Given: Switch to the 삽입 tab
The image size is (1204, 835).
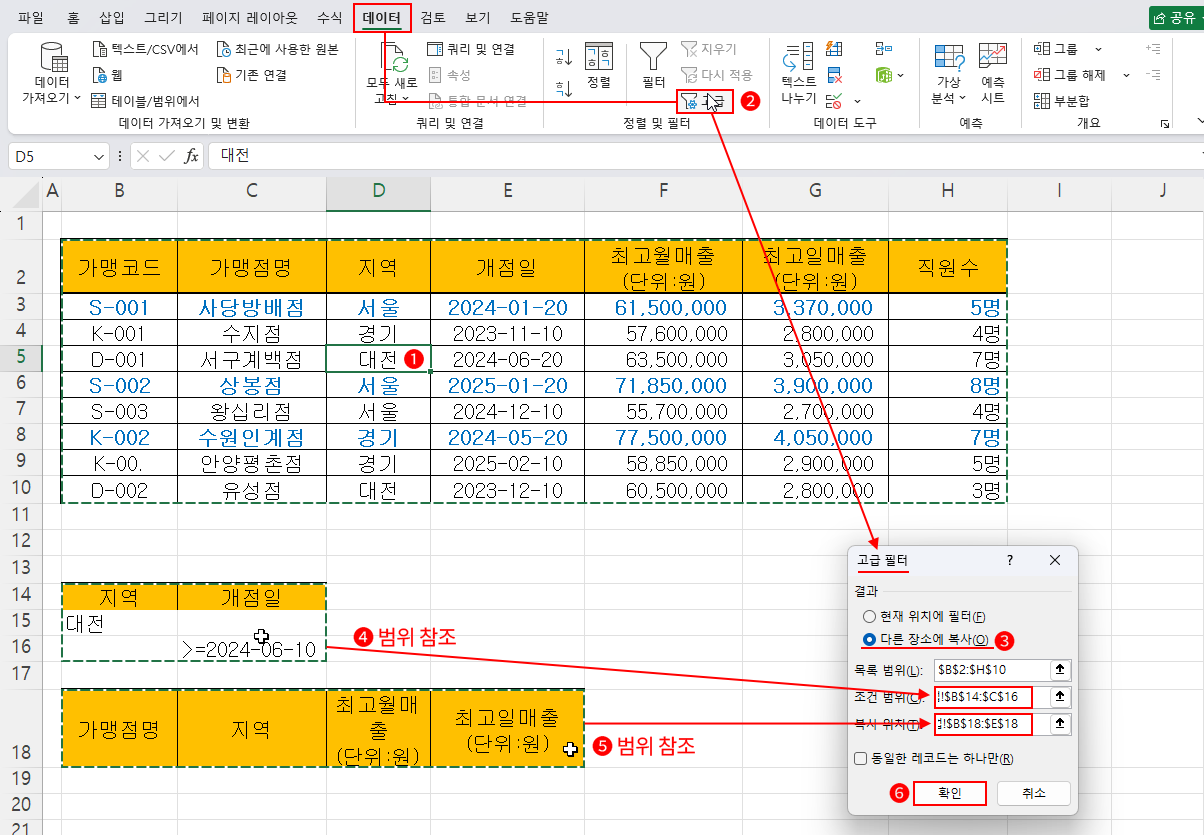Looking at the screenshot, I should (x=113, y=17).
